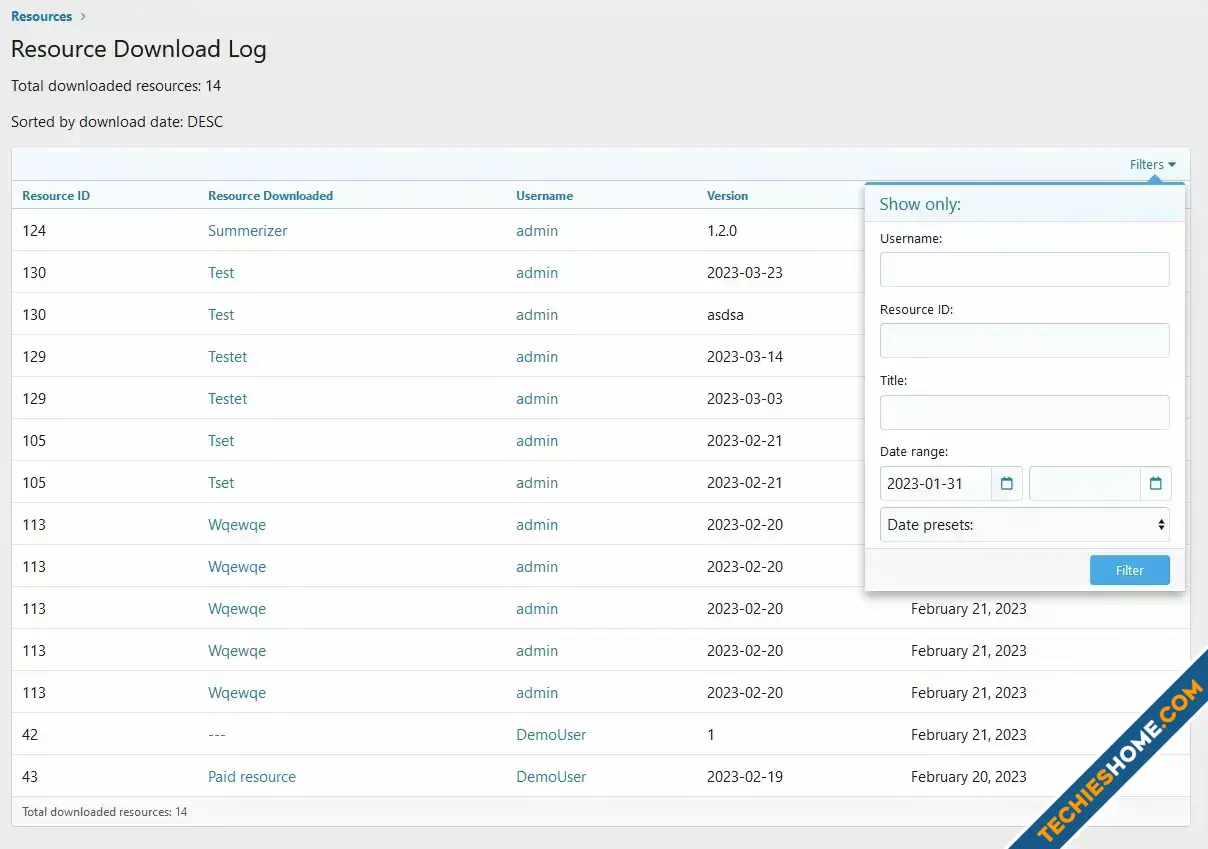
Task: Sort by Username column header
Action: 544,196
